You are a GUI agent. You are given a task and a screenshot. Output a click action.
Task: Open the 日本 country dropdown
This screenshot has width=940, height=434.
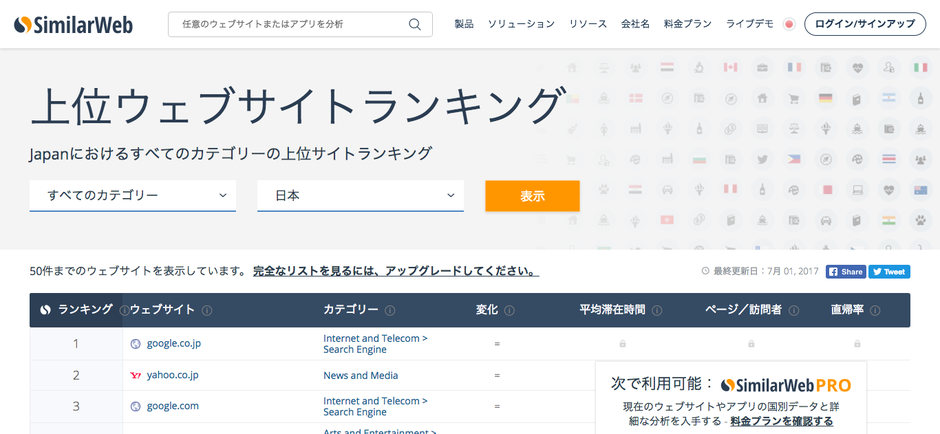coord(360,195)
